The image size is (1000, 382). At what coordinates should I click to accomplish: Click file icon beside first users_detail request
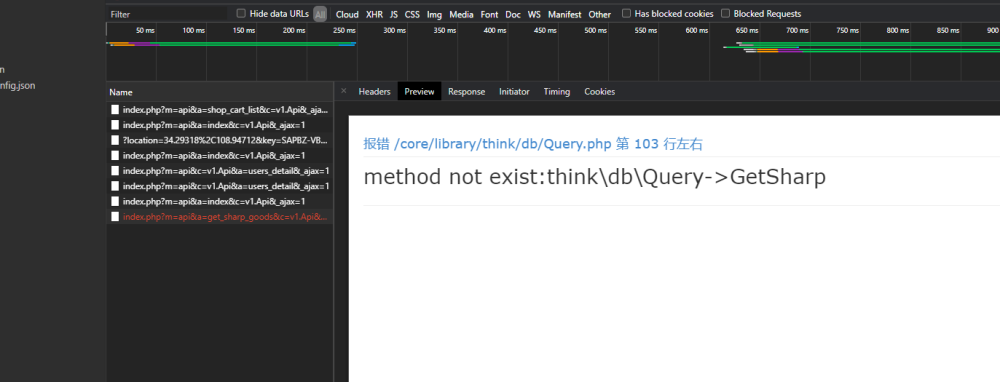[115, 171]
